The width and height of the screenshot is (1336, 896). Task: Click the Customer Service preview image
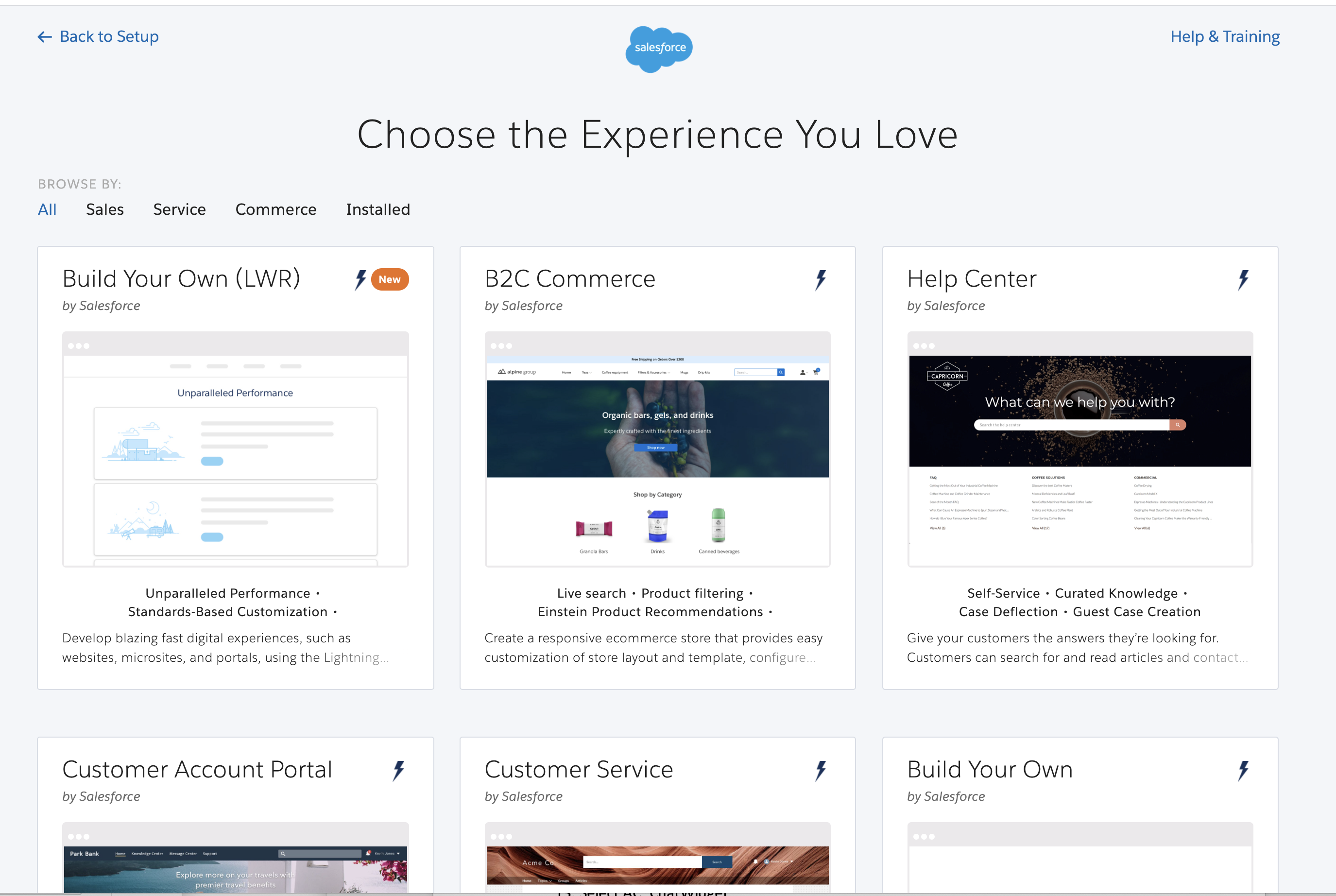click(x=657, y=858)
